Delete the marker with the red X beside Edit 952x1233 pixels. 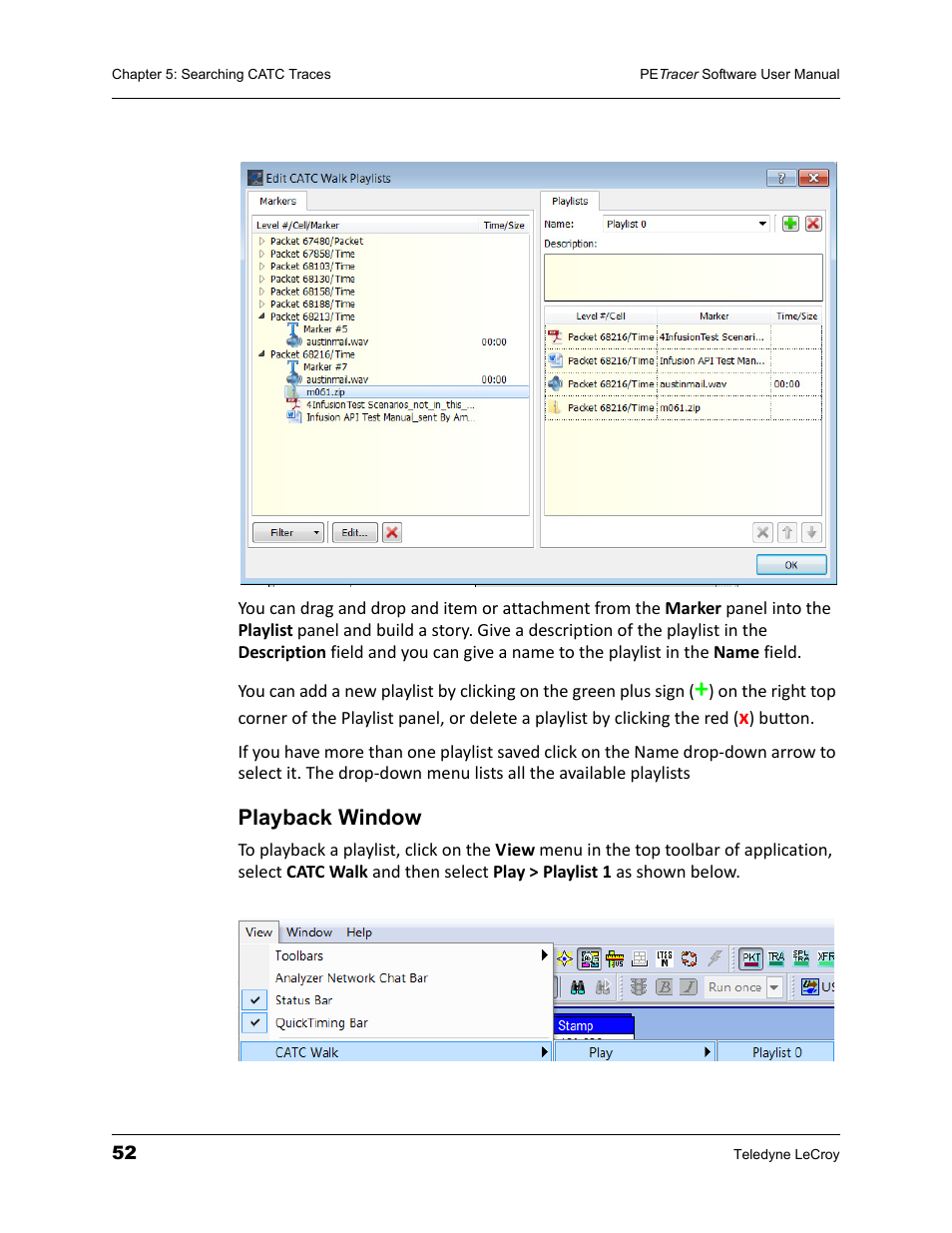[392, 533]
